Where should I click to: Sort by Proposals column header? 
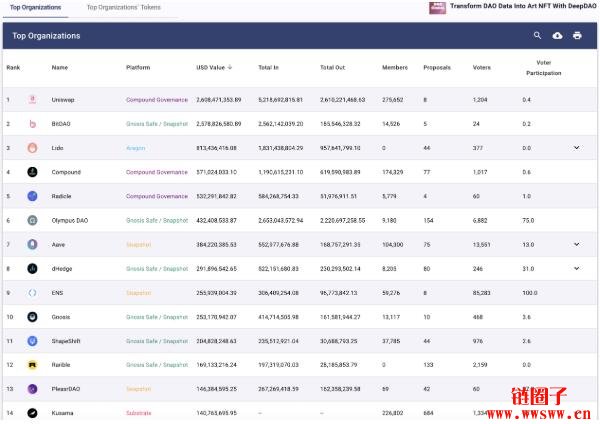pyautogui.click(x=437, y=67)
